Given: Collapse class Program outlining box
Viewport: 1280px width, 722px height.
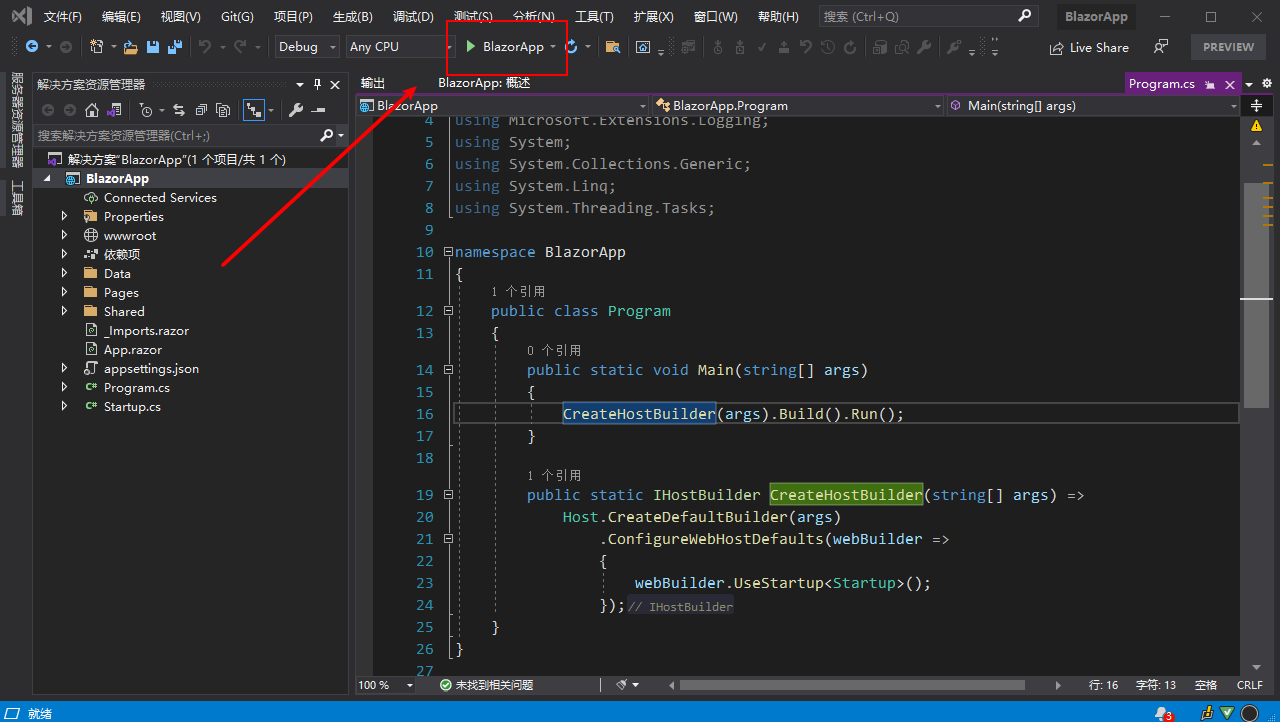Looking at the screenshot, I should point(448,311).
